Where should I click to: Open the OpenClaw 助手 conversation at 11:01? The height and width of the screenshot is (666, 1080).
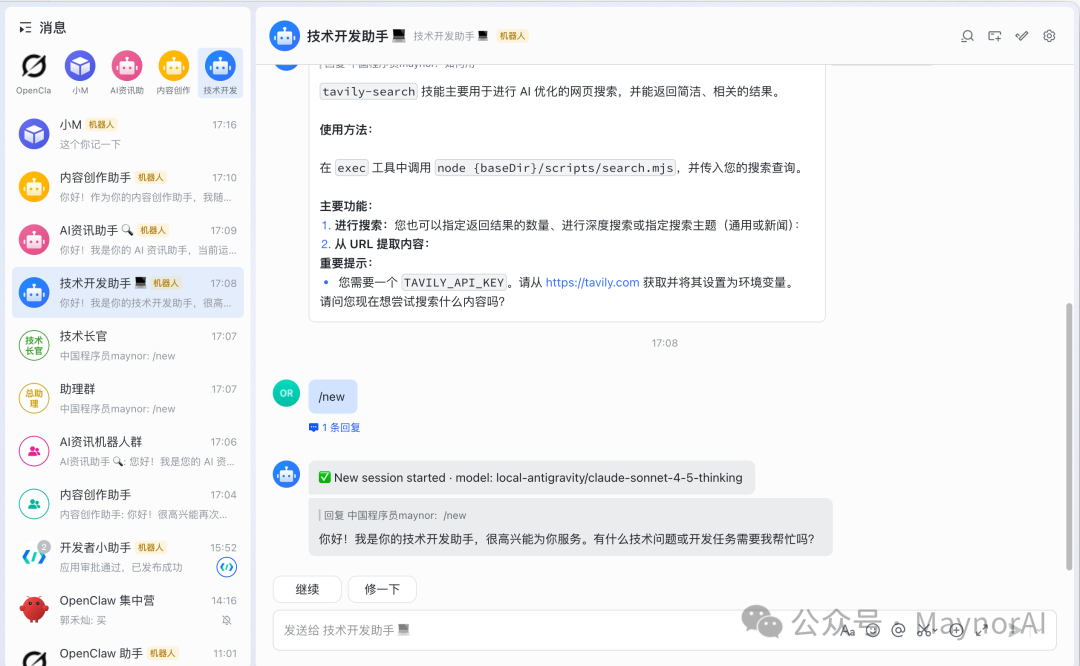[x=128, y=654]
